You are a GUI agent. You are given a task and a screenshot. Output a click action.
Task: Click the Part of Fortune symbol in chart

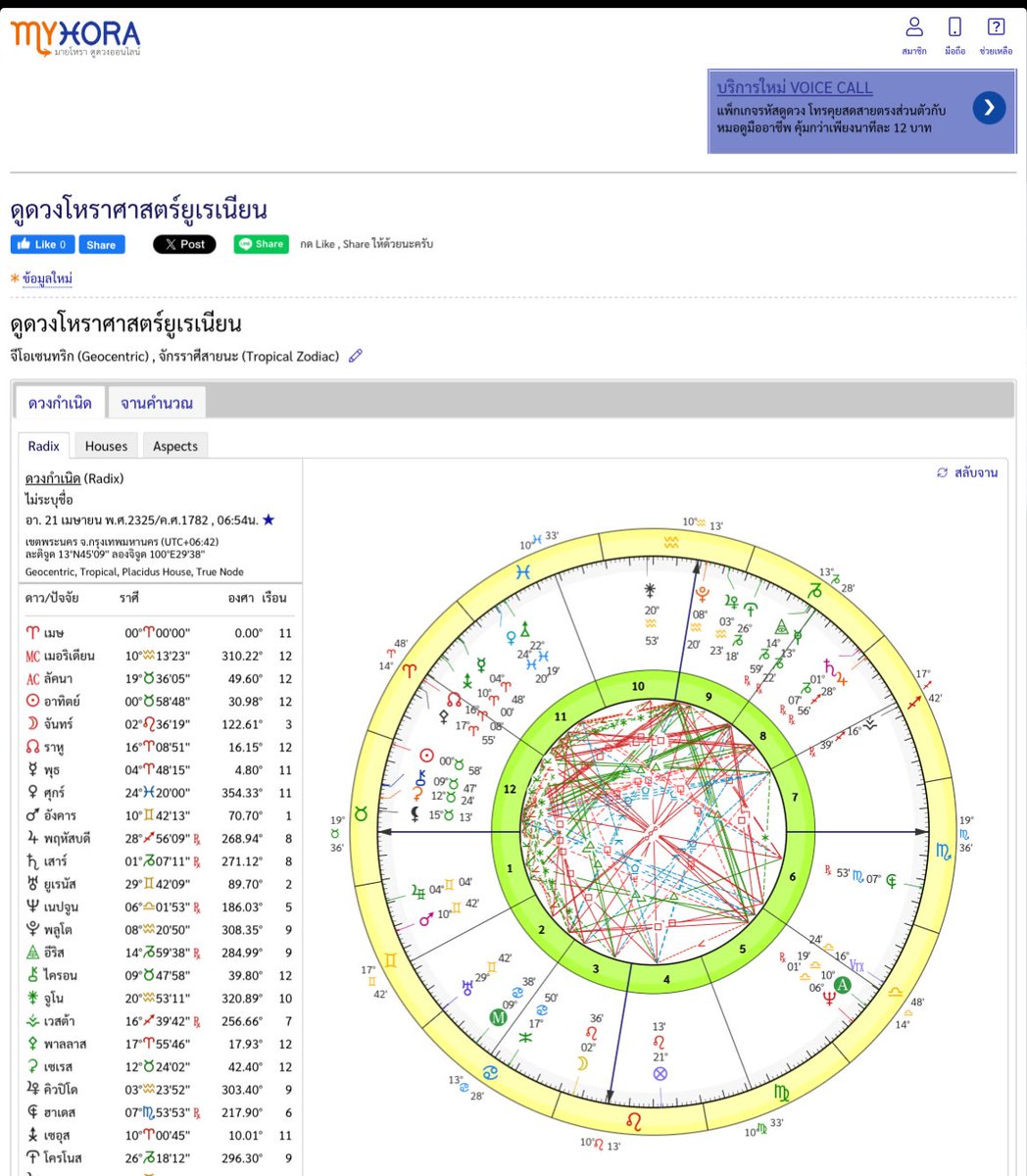coord(660,1074)
